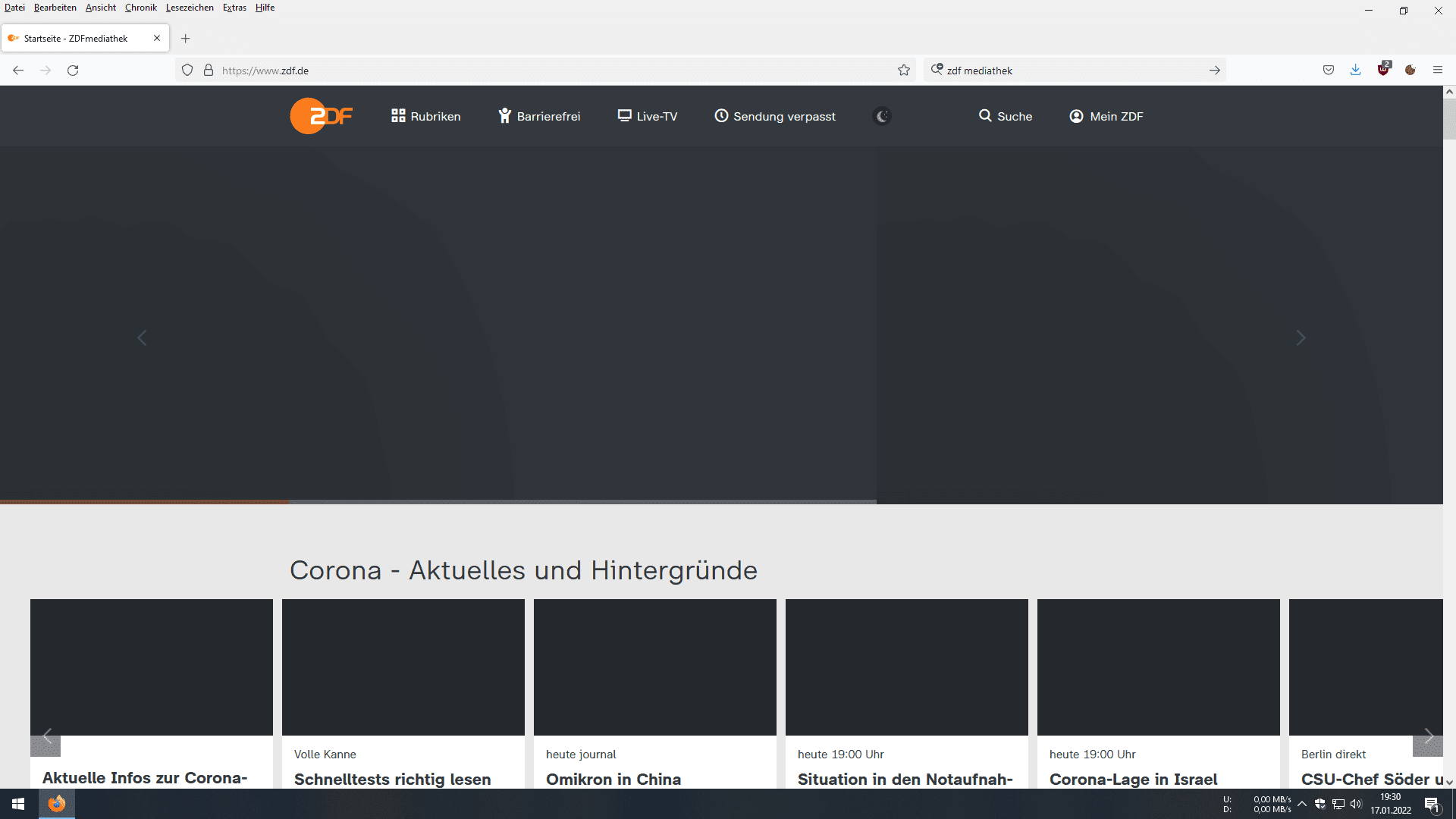Show next hero carousel slide

pyautogui.click(x=1301, y=337)
